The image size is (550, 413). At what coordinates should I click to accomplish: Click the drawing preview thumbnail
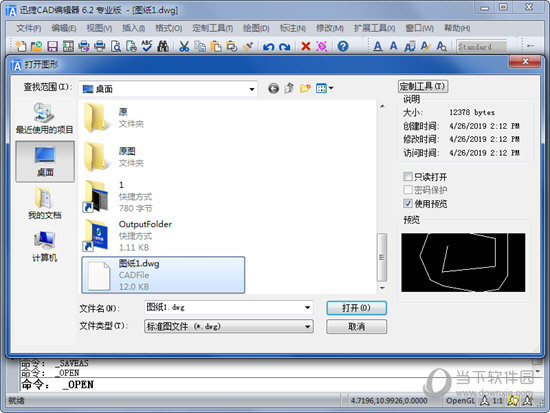[x=463, y=262]
